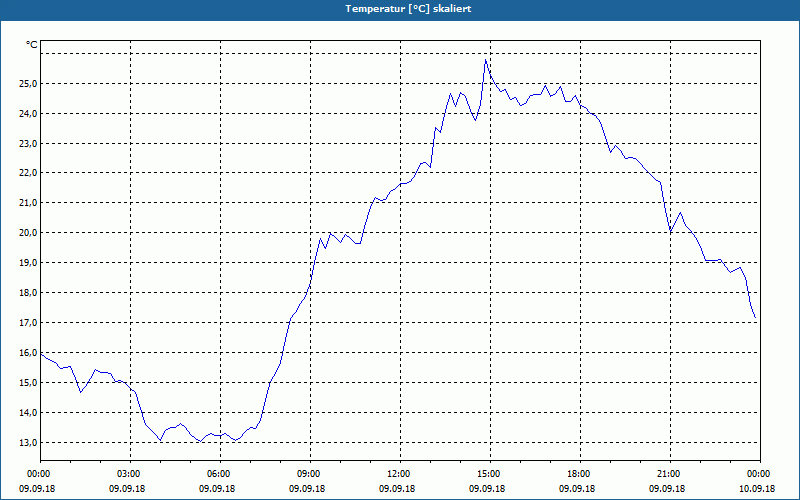Click the 09:00 time axis label
The width and height of the screenshot is (800, 500).
(x=310, y=474)
